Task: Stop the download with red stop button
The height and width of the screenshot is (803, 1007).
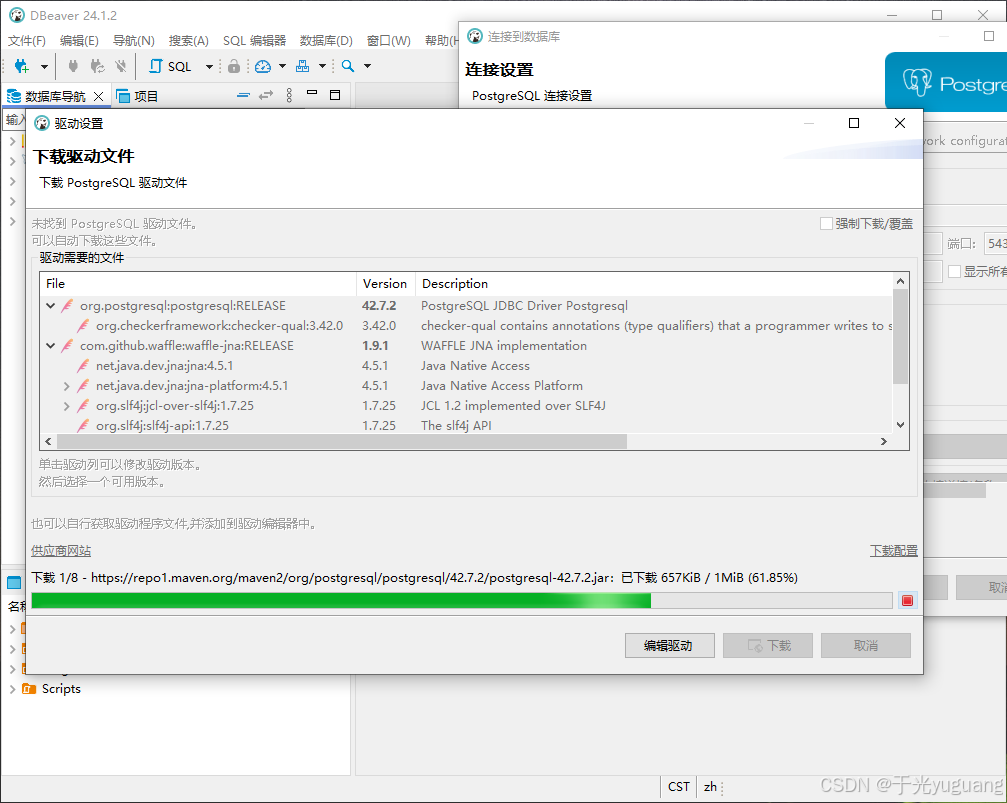Action: coord(907,601)
